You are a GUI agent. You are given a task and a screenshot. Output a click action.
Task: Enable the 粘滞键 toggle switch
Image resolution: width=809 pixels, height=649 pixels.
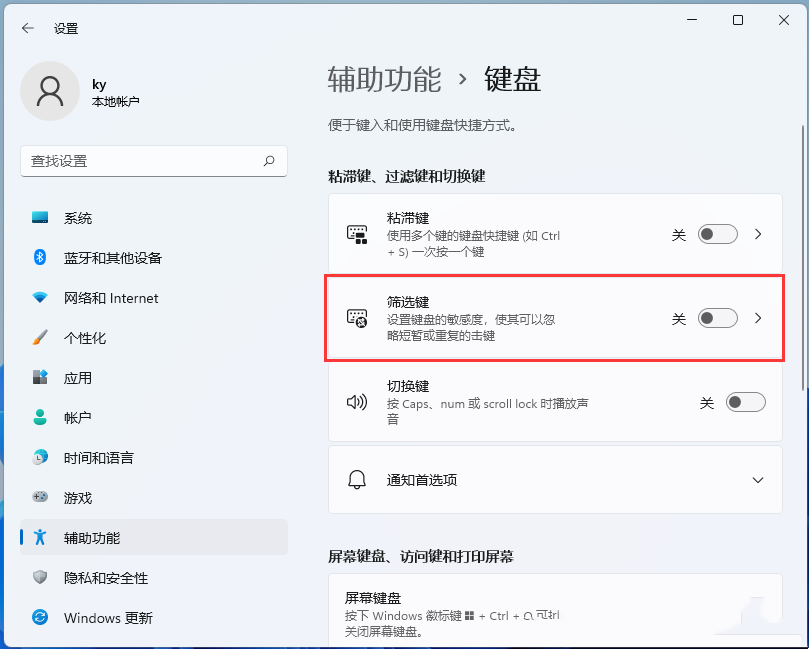point(717,233)
